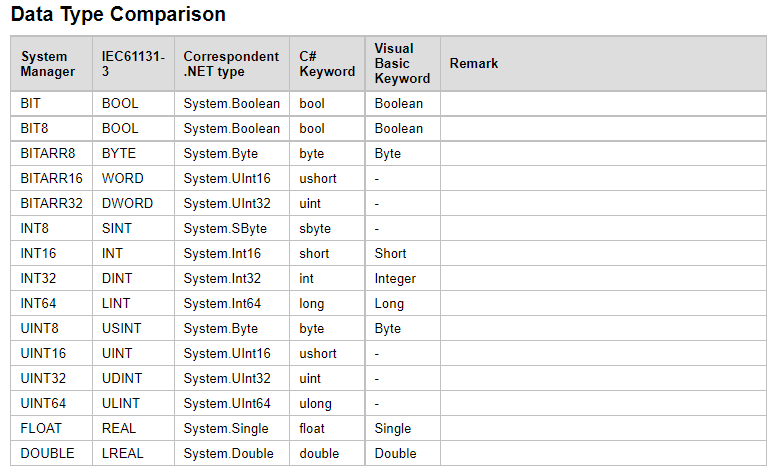Click the 'Single' Visual Basic cell
This screenshot has height=473, width=772.
[x=403, y=428]
